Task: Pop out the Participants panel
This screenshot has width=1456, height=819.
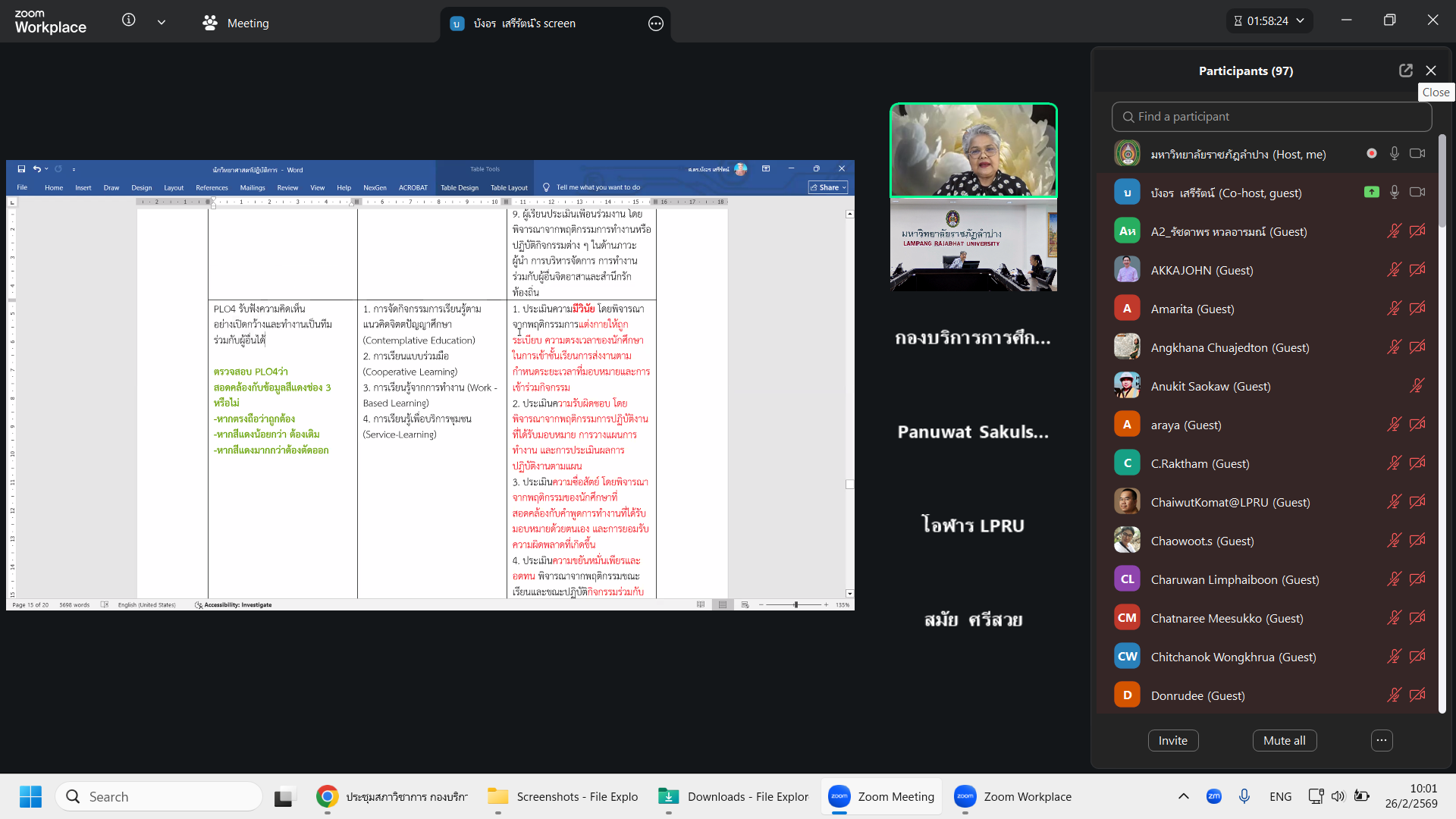Action: click(x=1405, y=71)
